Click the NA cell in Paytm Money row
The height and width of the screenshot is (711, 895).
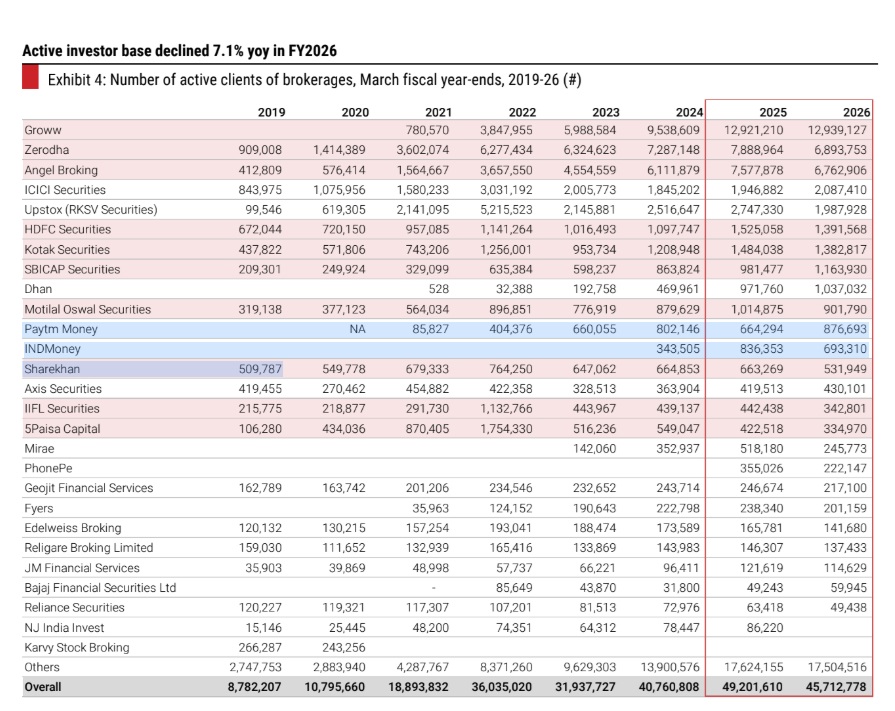(x=357, y=329)
